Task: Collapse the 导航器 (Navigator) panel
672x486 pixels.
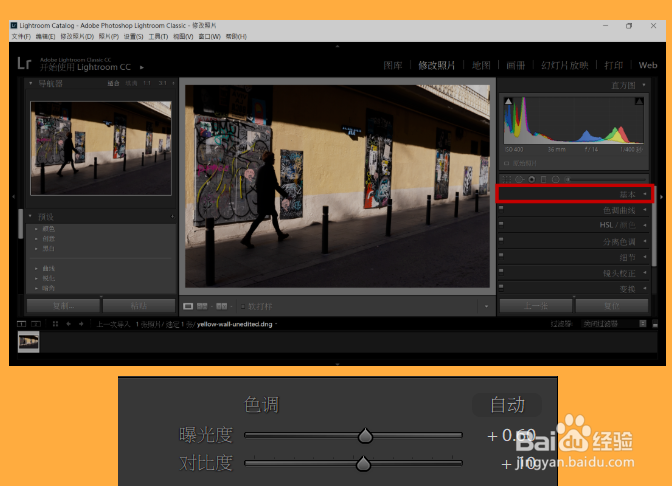Action: coord(30,83)
